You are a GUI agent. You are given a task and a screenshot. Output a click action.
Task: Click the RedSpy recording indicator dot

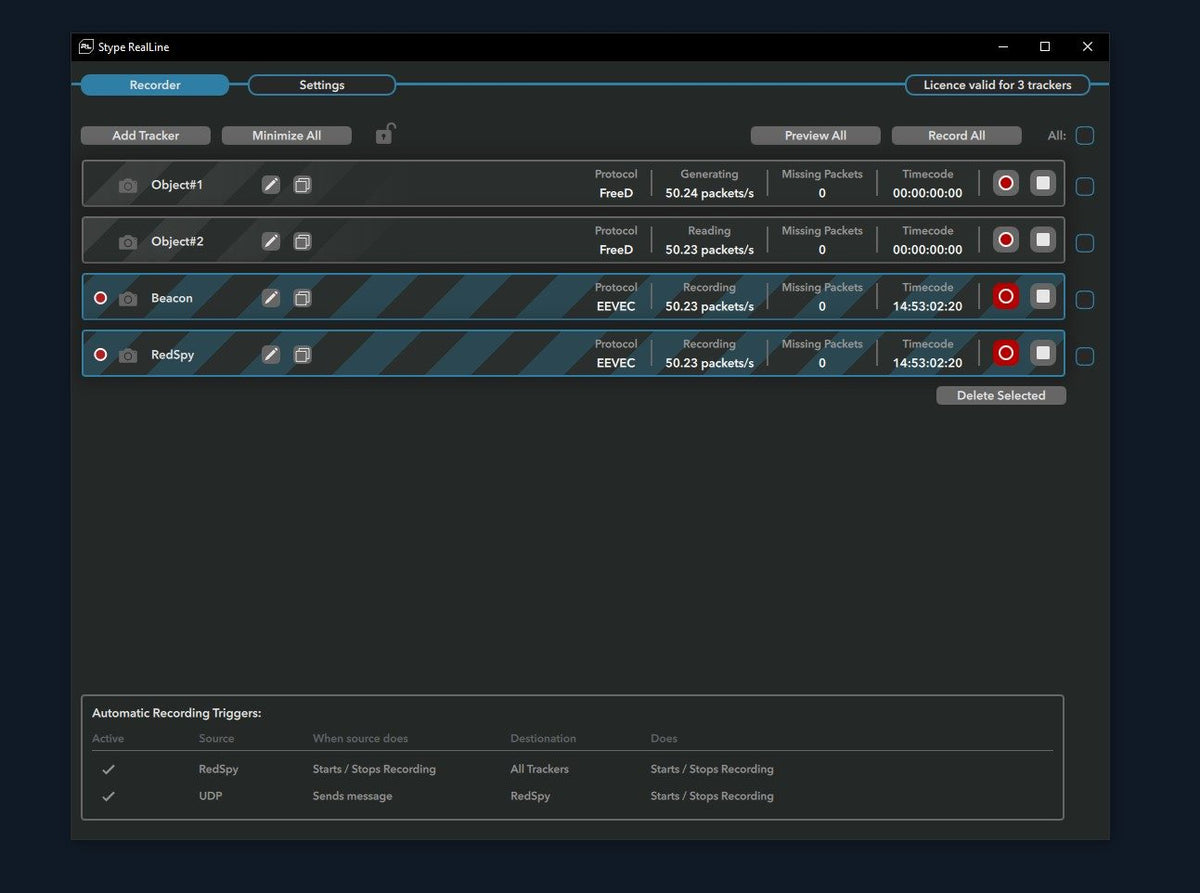pyautogui.click(x=100, y=355)
